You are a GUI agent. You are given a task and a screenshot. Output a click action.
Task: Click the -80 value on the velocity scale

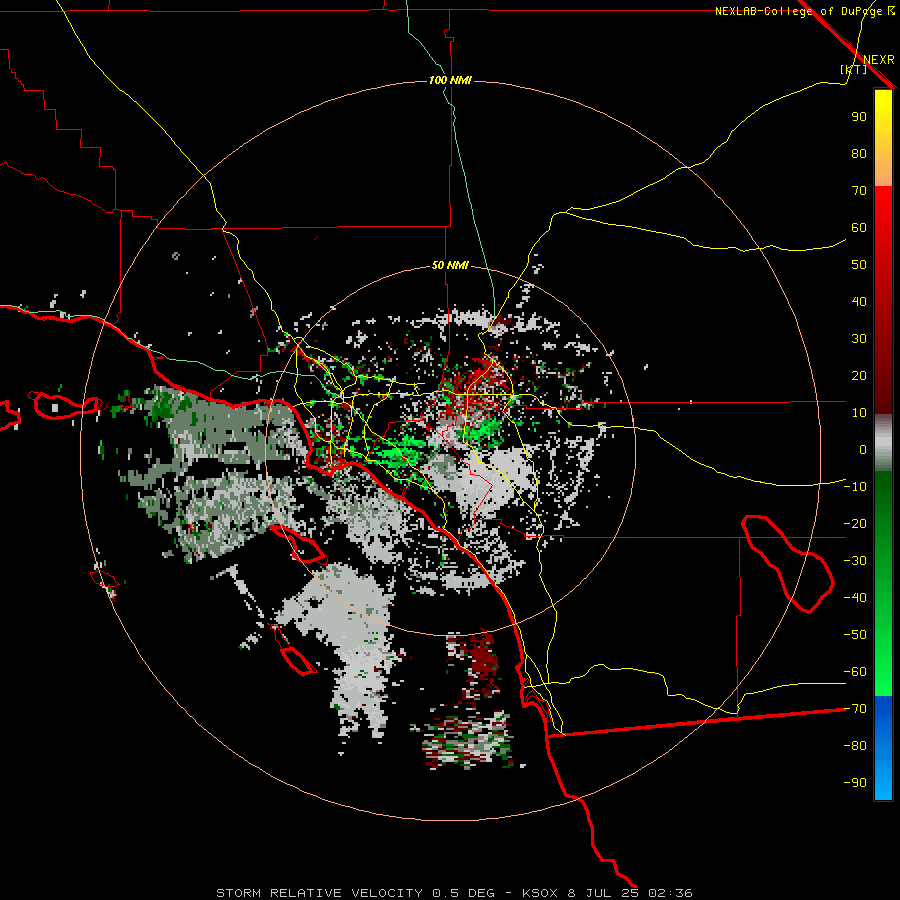coord(855,746)
